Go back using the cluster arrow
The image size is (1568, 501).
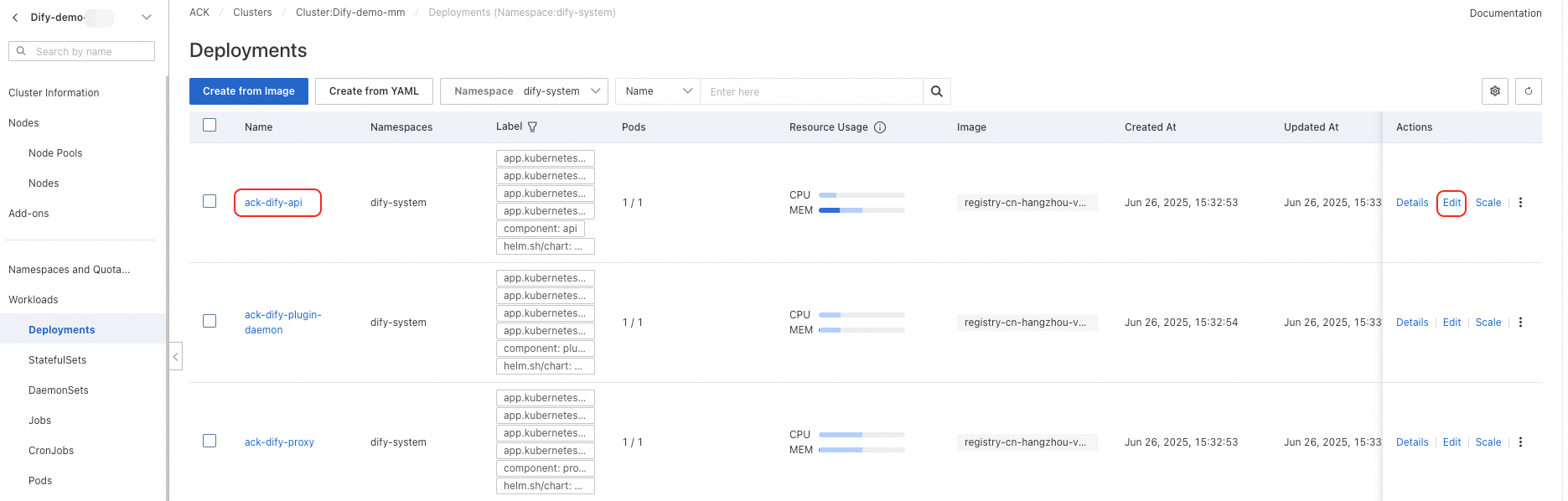pyautogui.click(x=15, y=18)
